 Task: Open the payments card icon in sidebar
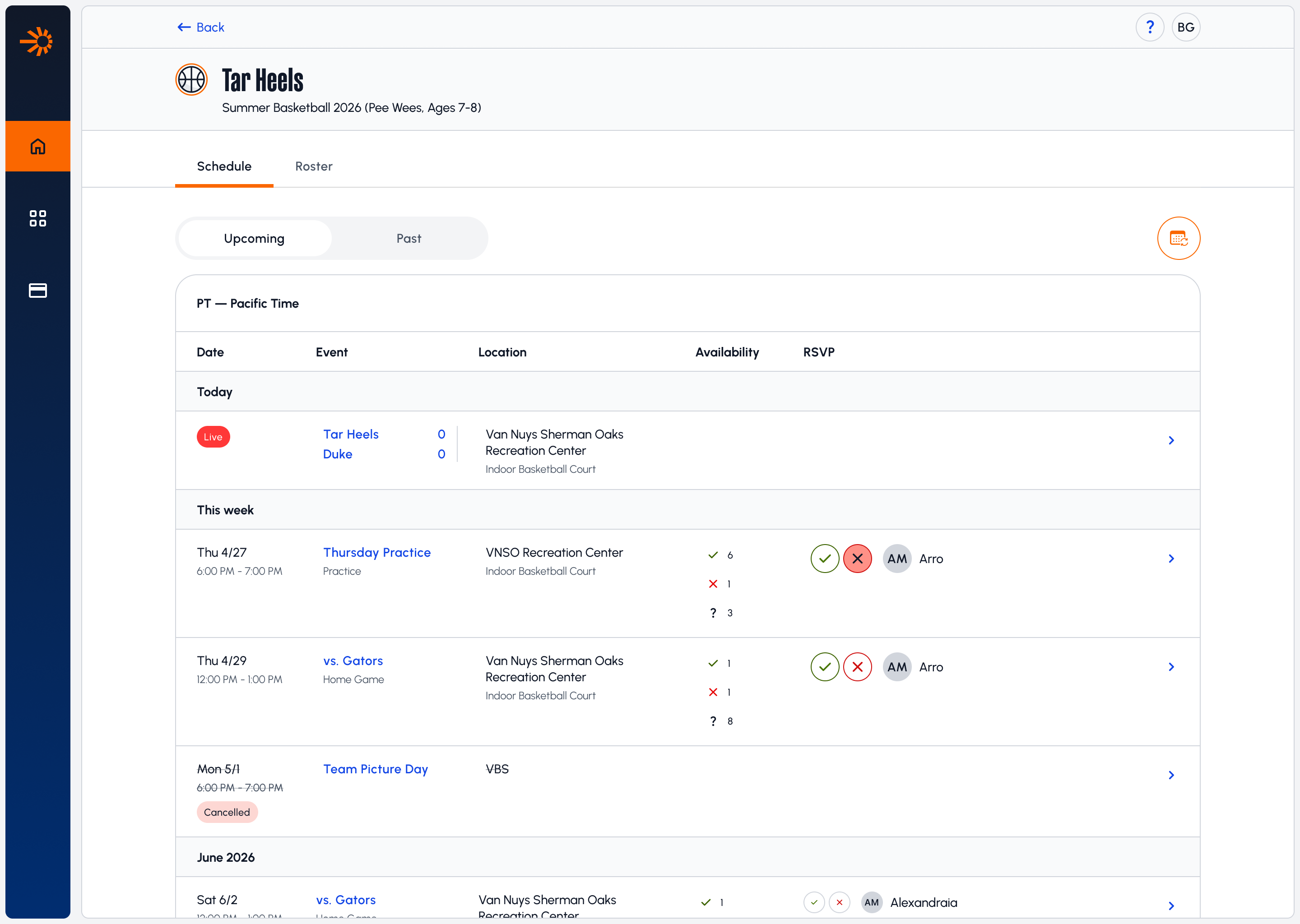click(x=37, y=291)
